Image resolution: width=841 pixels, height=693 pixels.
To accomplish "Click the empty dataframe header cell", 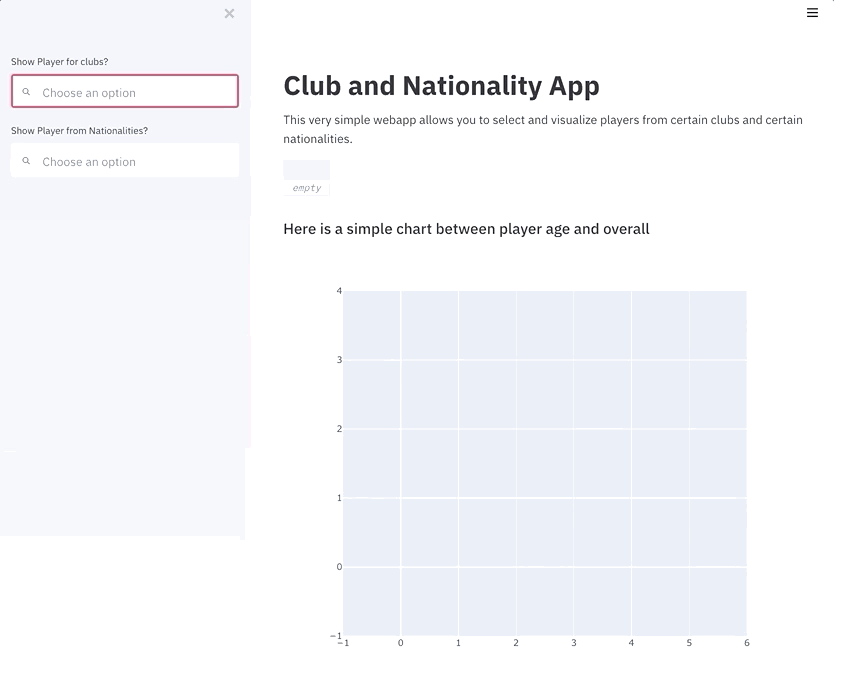I will click(306, 170).
